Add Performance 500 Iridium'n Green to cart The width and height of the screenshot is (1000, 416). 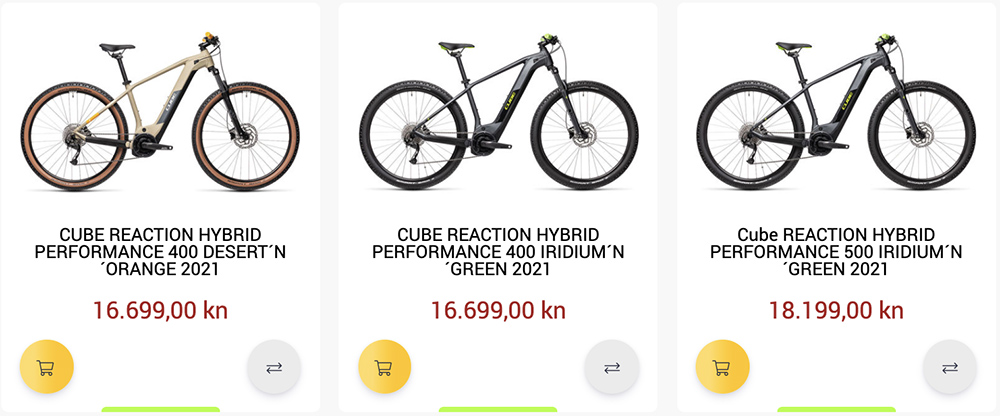point(722,367)
